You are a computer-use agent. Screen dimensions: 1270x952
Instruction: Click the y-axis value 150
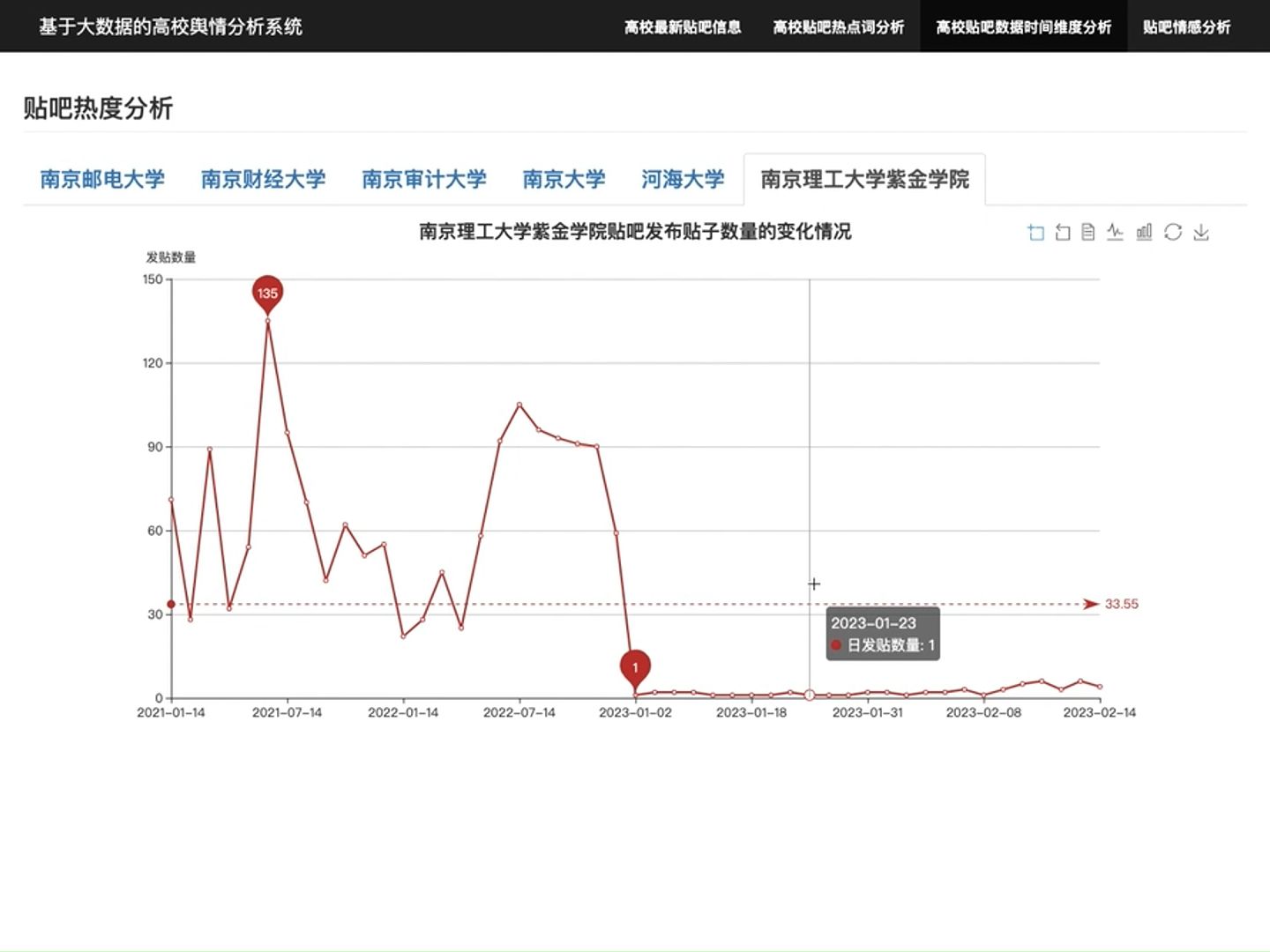pyautogui.click(x=153, y=279)
